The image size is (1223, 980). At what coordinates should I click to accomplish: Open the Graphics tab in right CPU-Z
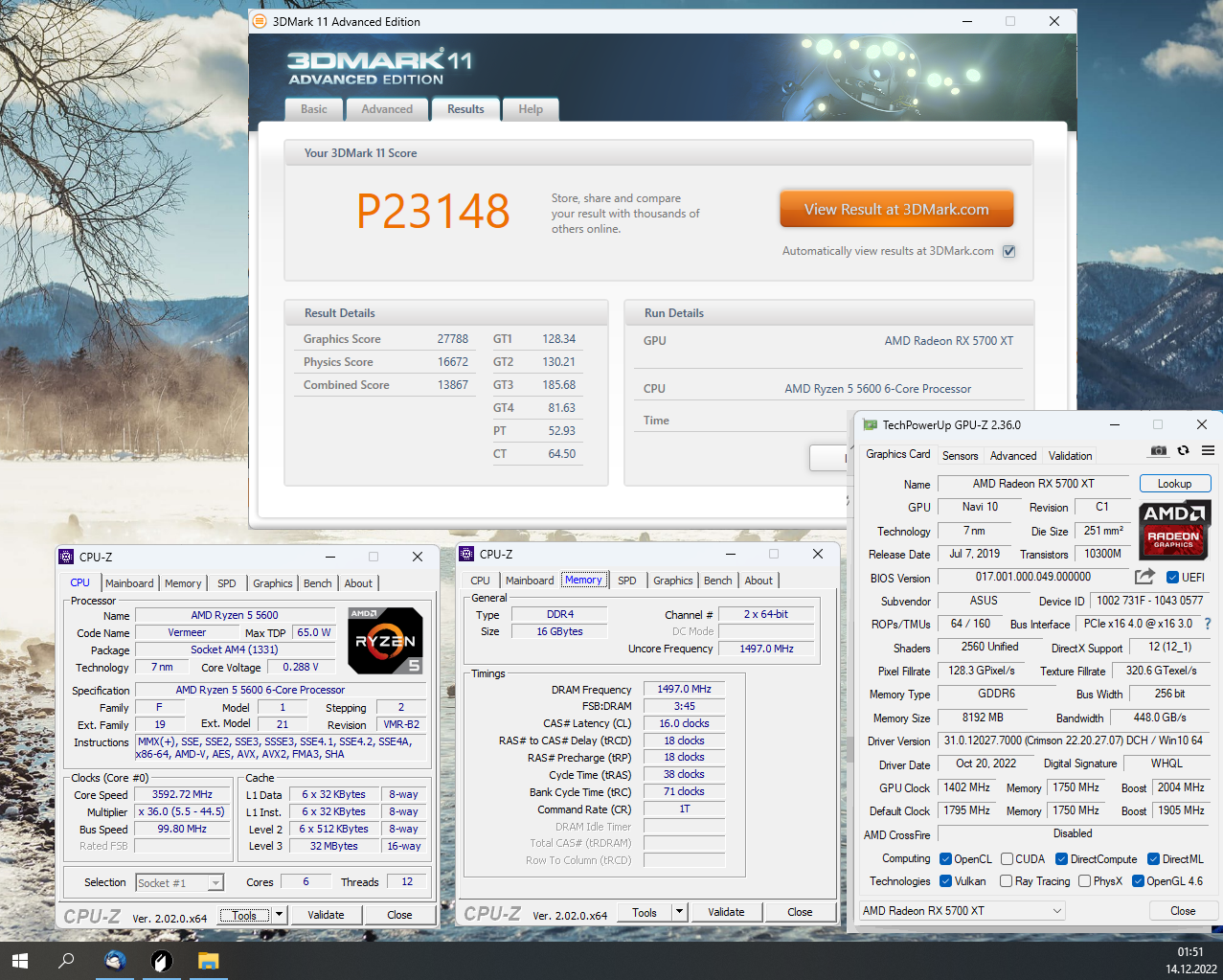point(673,581)
